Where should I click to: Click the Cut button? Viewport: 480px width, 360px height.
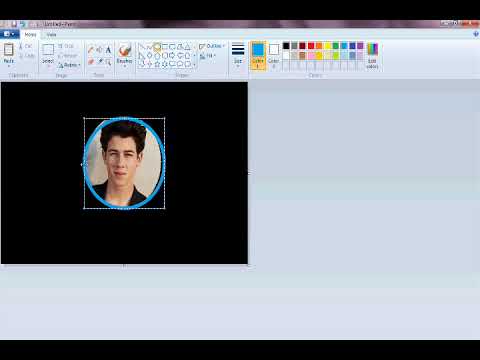point(26,46)
